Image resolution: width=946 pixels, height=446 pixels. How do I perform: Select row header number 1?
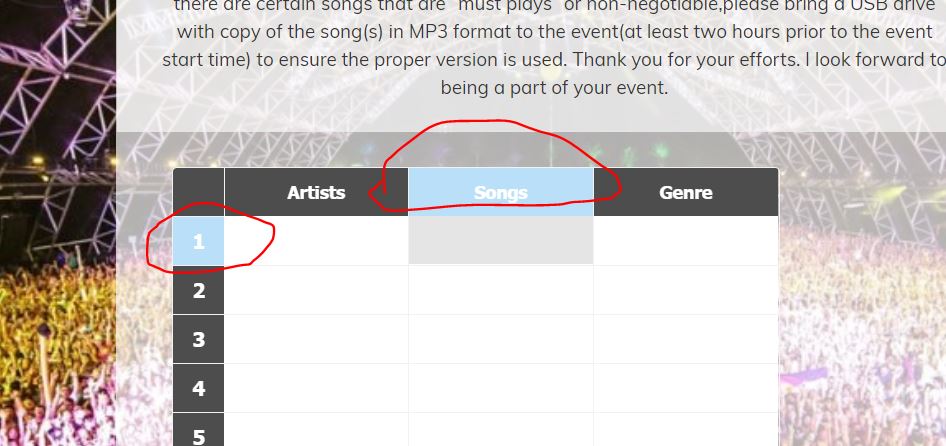198,241
